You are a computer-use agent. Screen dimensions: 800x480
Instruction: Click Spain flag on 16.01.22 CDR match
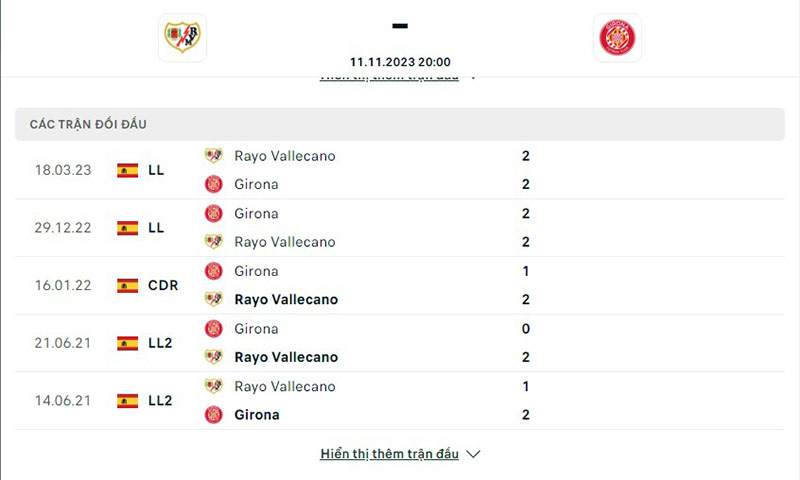click(127, 285)
